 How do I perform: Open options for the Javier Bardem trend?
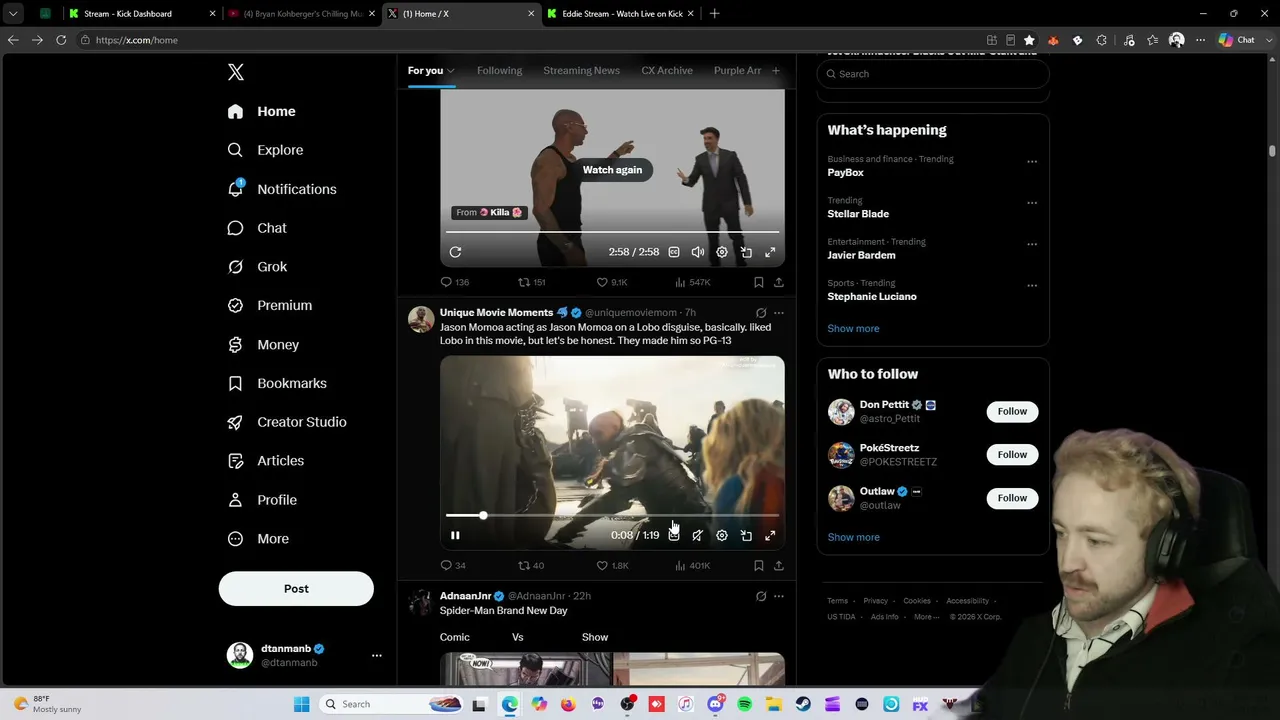coord(1032,244)
